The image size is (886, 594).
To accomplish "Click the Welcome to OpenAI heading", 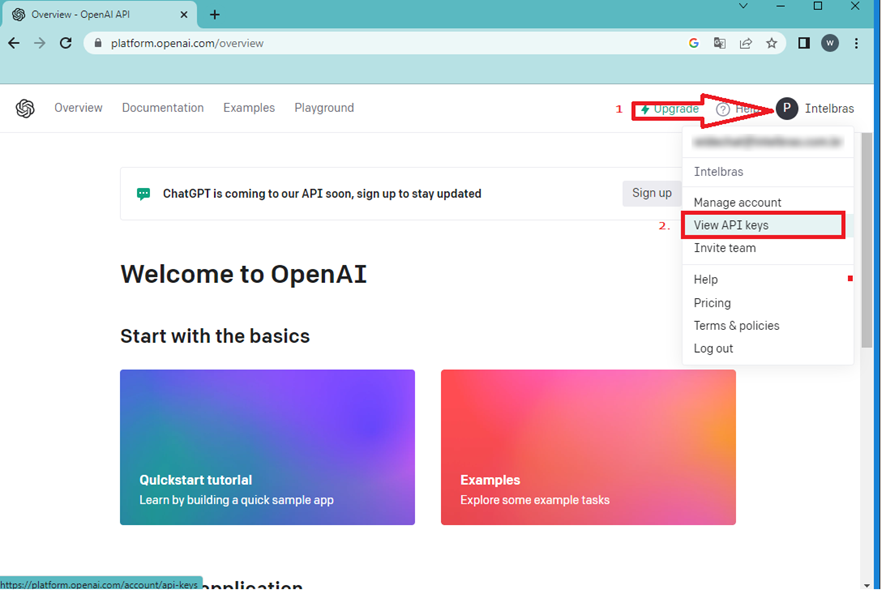I will [x=244, y=275].
